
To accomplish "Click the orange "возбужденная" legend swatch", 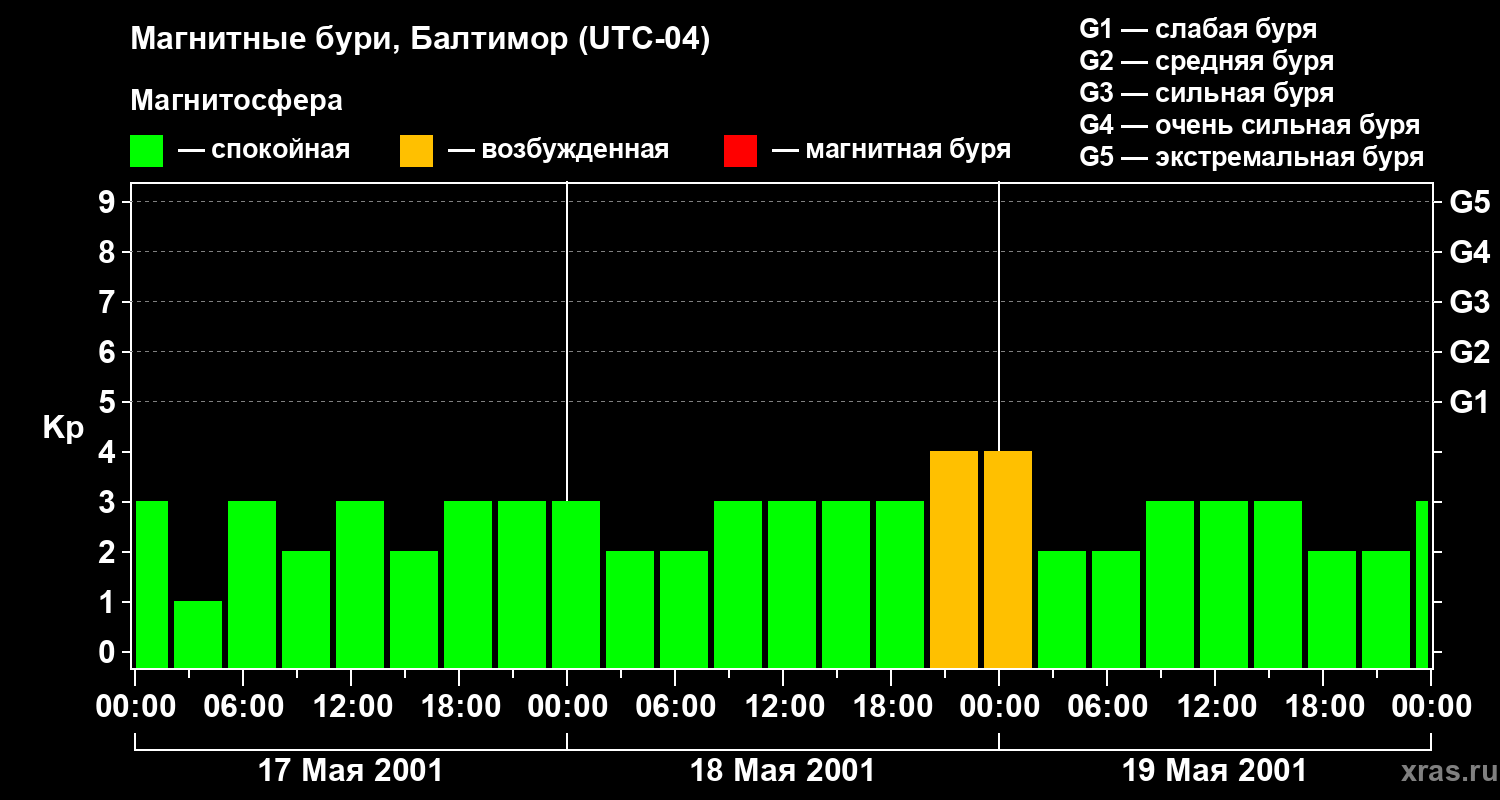I will pos(416,151).
